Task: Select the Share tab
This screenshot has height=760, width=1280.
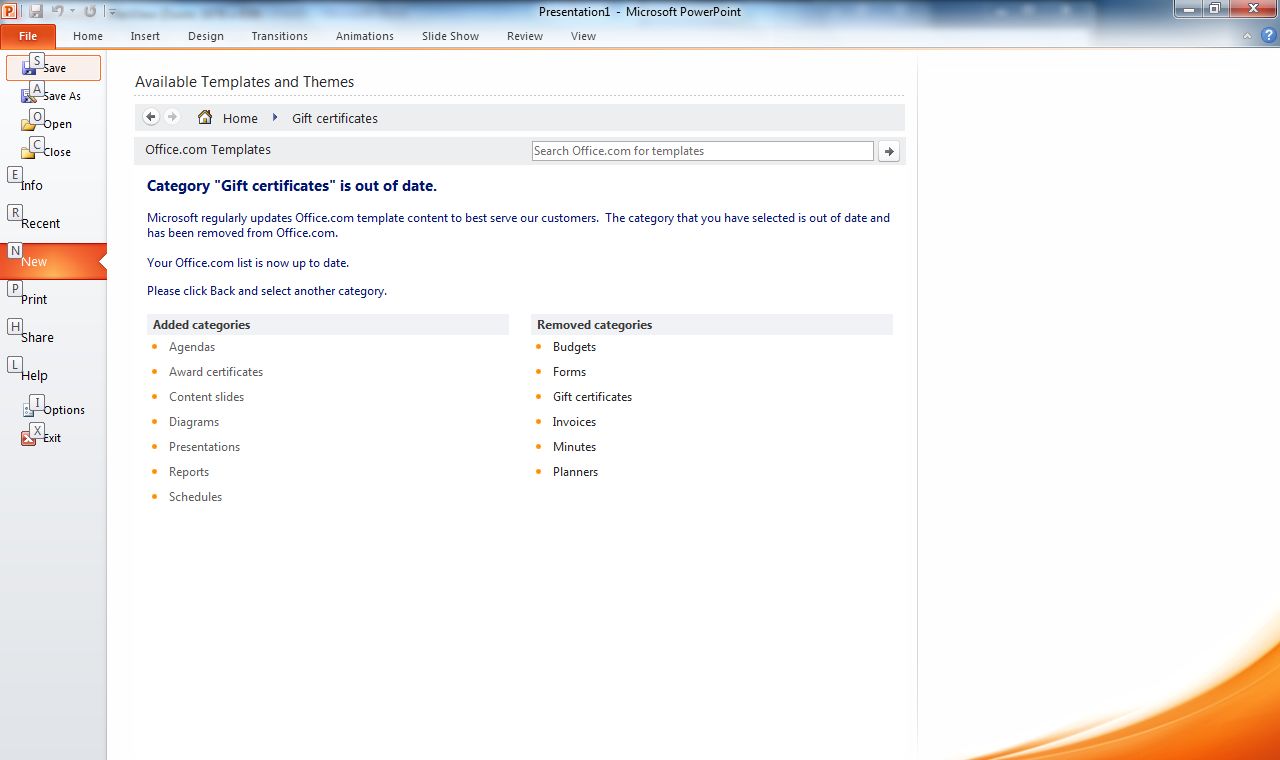Action: [37, 337]
